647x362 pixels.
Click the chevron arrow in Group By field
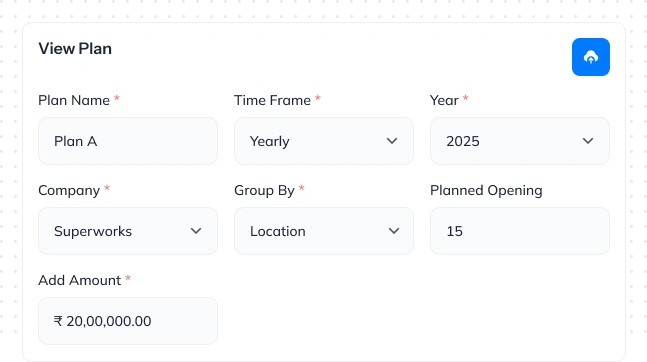[394, 231]
